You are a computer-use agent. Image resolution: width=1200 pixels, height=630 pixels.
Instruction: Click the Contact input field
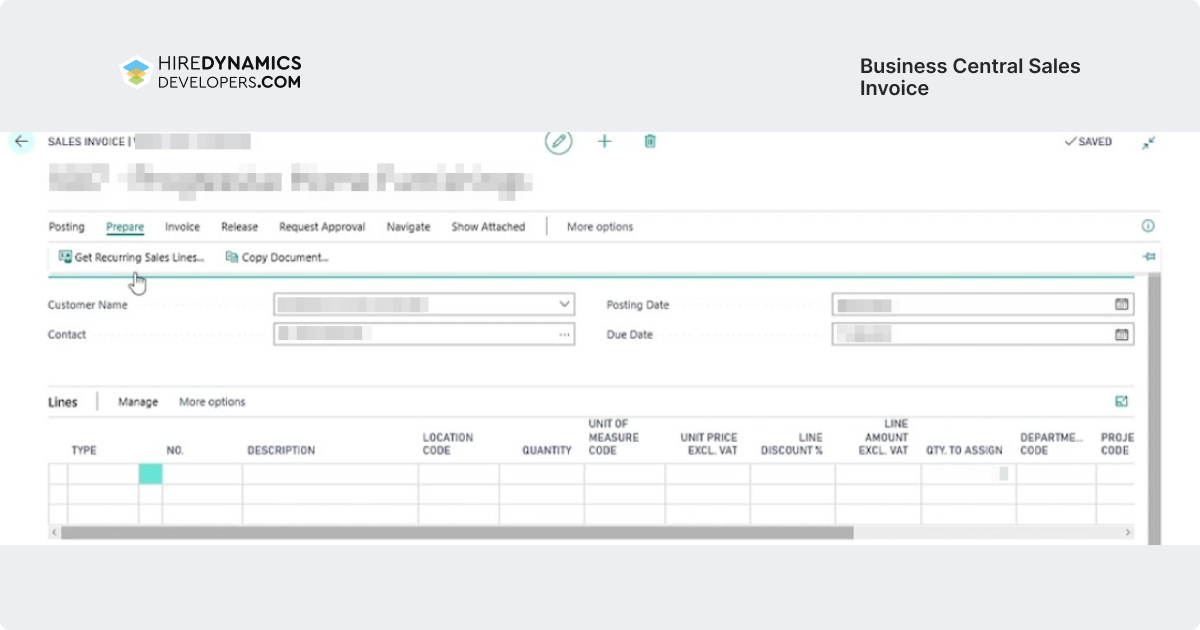[x=424, y=334]
